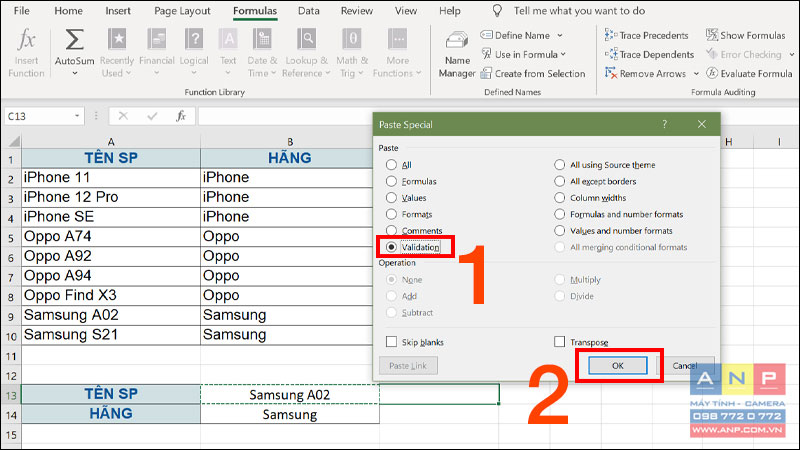
Task: Open the Logical functions icon
Action: coord(194,39)
